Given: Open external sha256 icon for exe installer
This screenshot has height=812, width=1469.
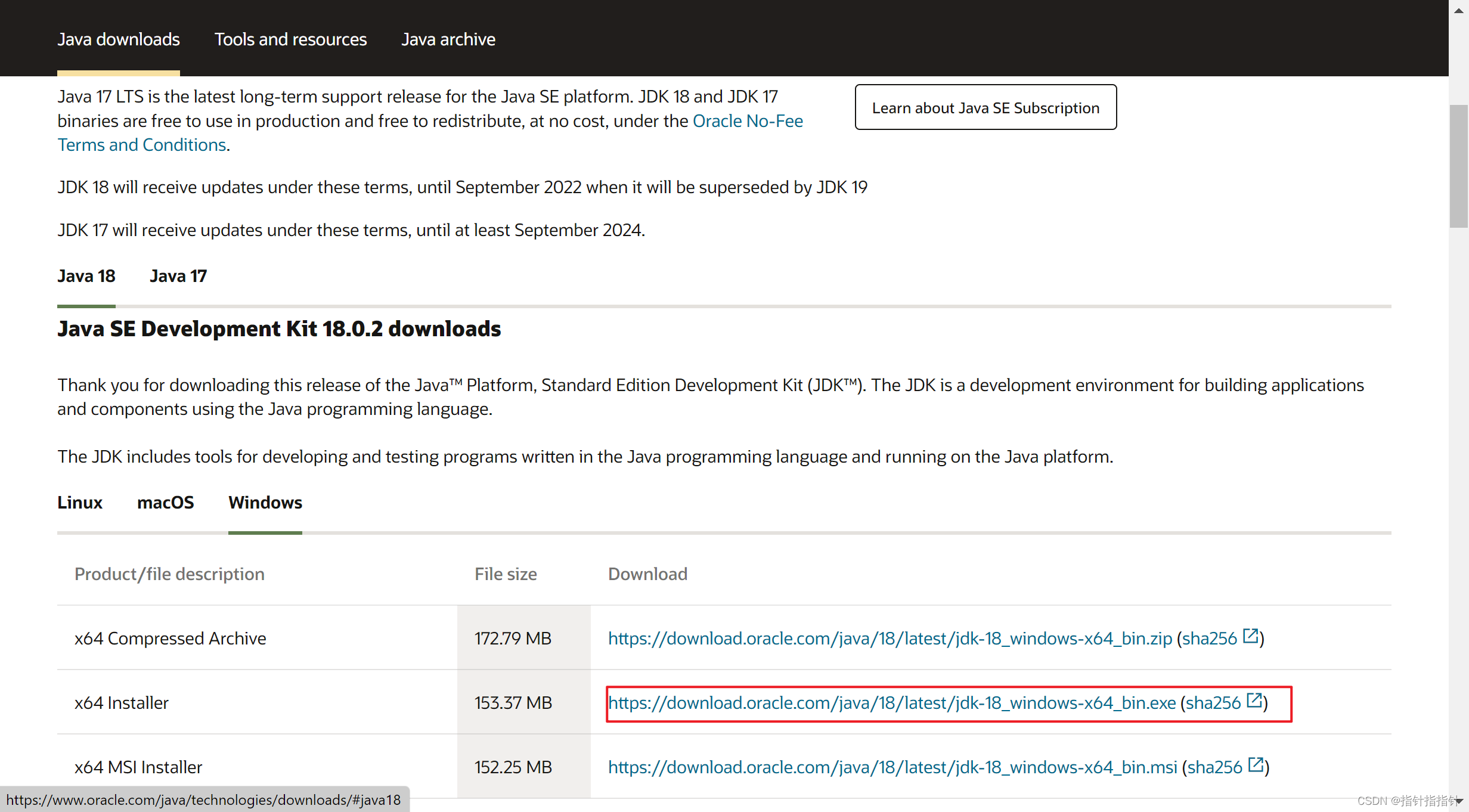Looking at the screenshot, I should tap(1254, 701).
